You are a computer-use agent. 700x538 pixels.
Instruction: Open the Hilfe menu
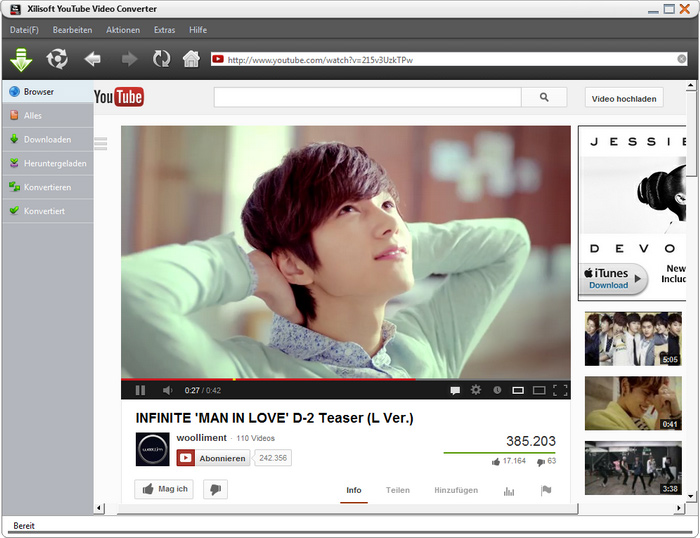[x=198, y=30]
